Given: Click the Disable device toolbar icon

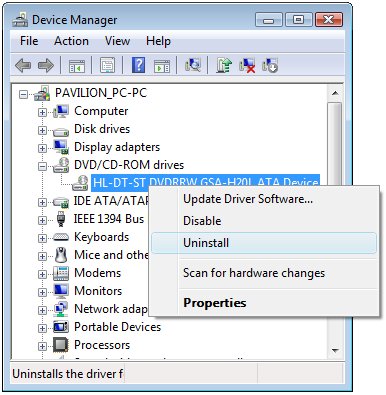Looking at the screenshot, I should pyautogui.click(x=270, y=65).
